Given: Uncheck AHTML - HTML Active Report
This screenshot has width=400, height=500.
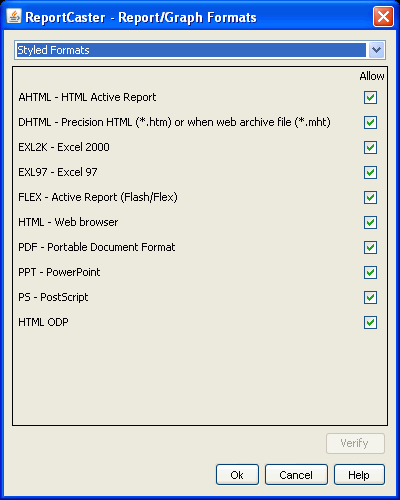Looking at the screenshot, I should click(370, 98).
